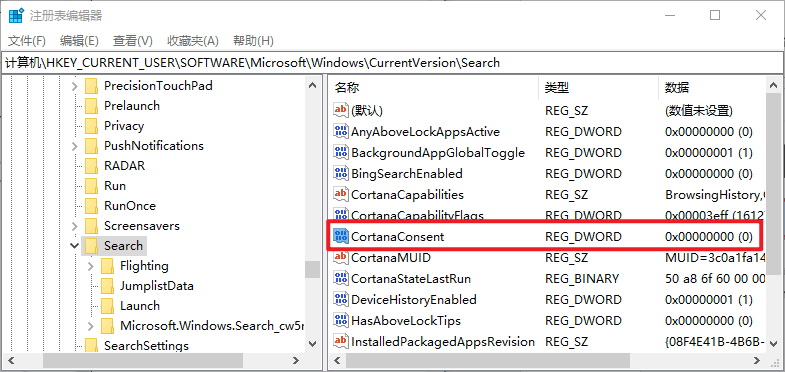Click the Registry Editor app icon in title bar
The width and height of the screenshot is (785, 372).
point(17,16)
